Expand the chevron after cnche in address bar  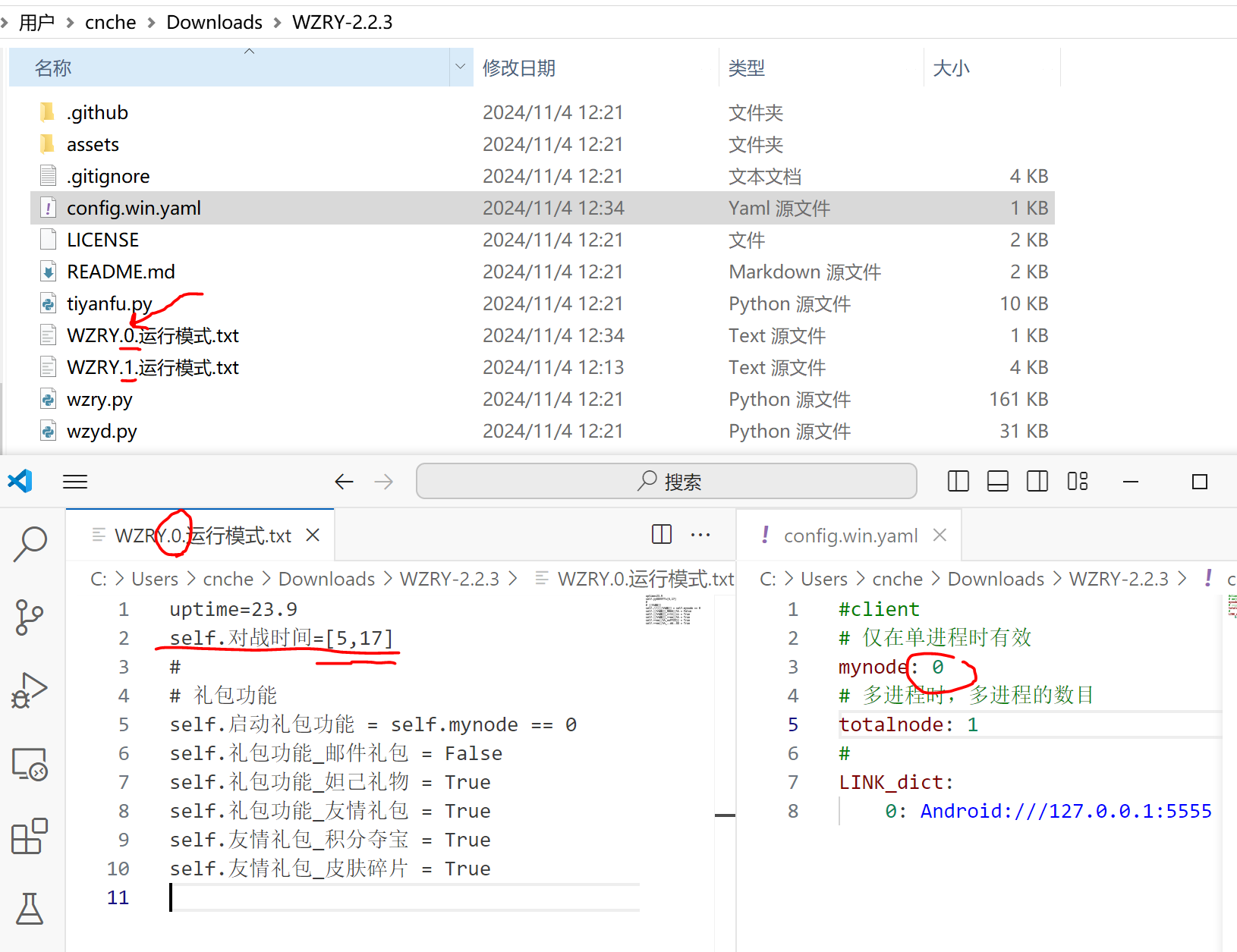(151, 23)
